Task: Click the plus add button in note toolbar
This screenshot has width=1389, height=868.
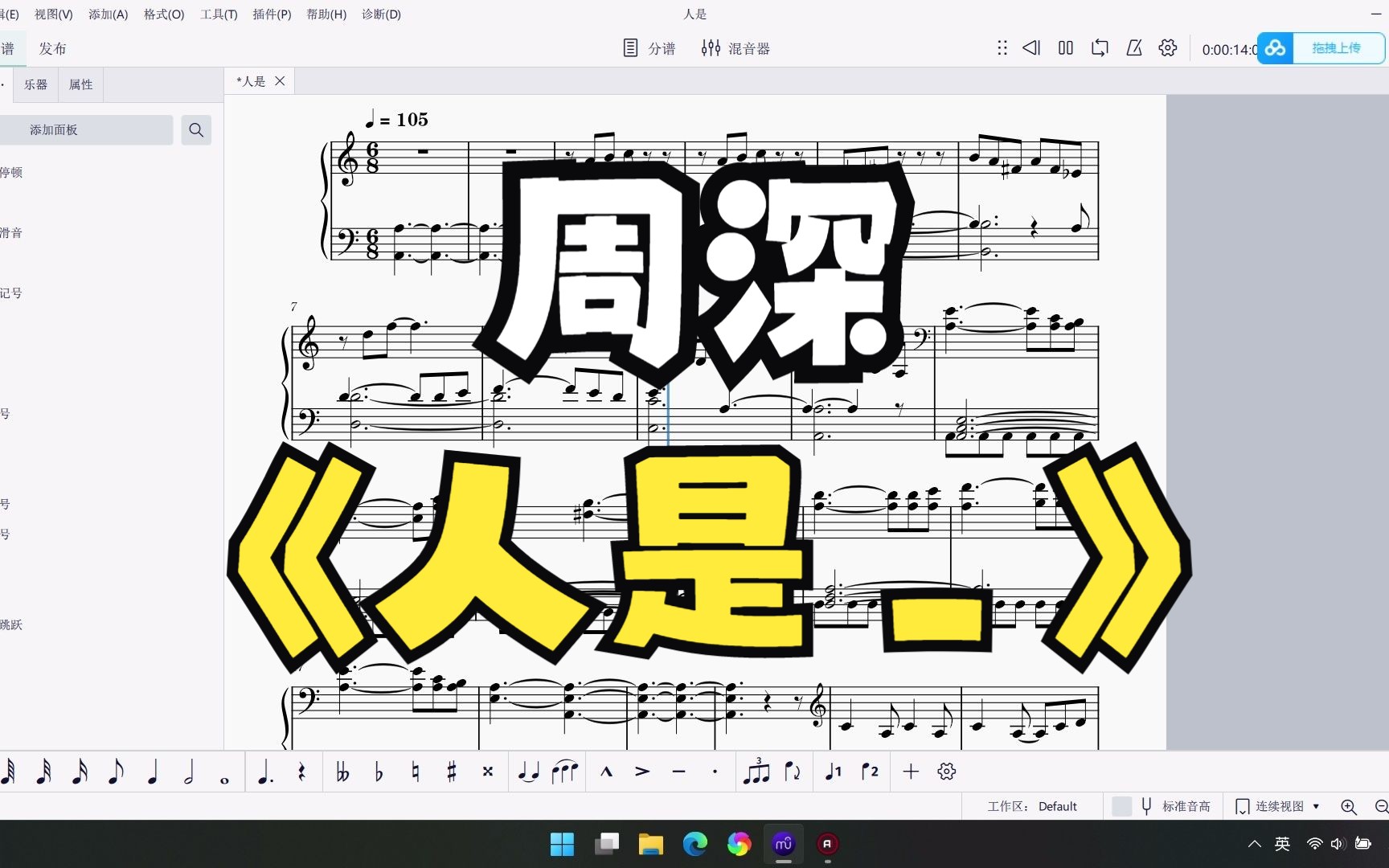Action: coord(911,772)
